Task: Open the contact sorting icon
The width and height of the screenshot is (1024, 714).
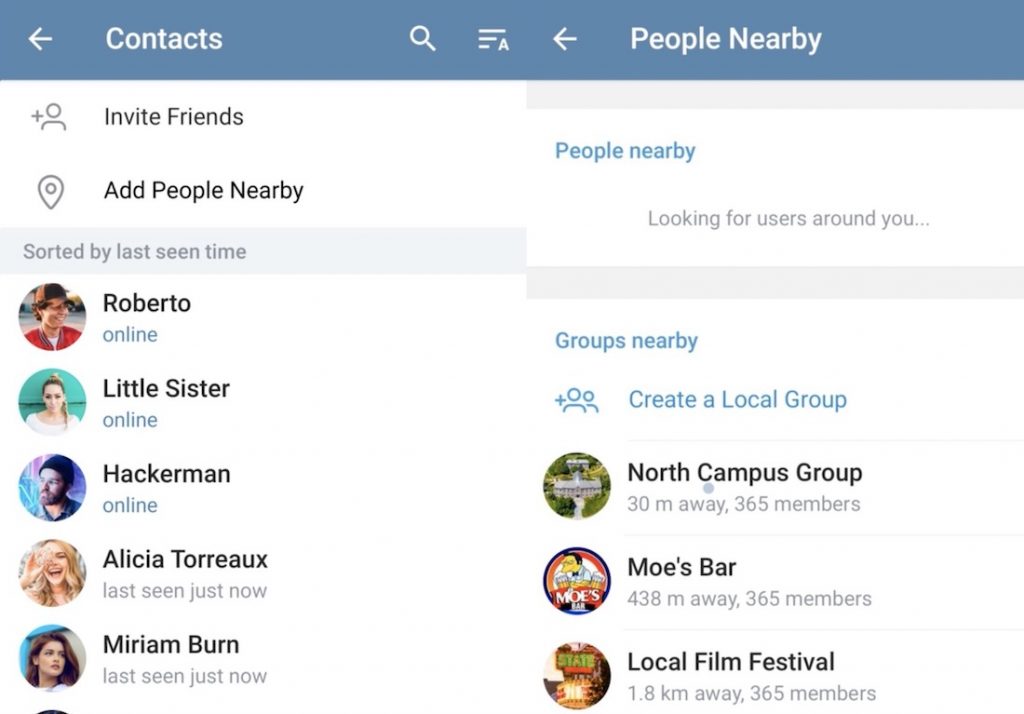Action: point(492,39)
